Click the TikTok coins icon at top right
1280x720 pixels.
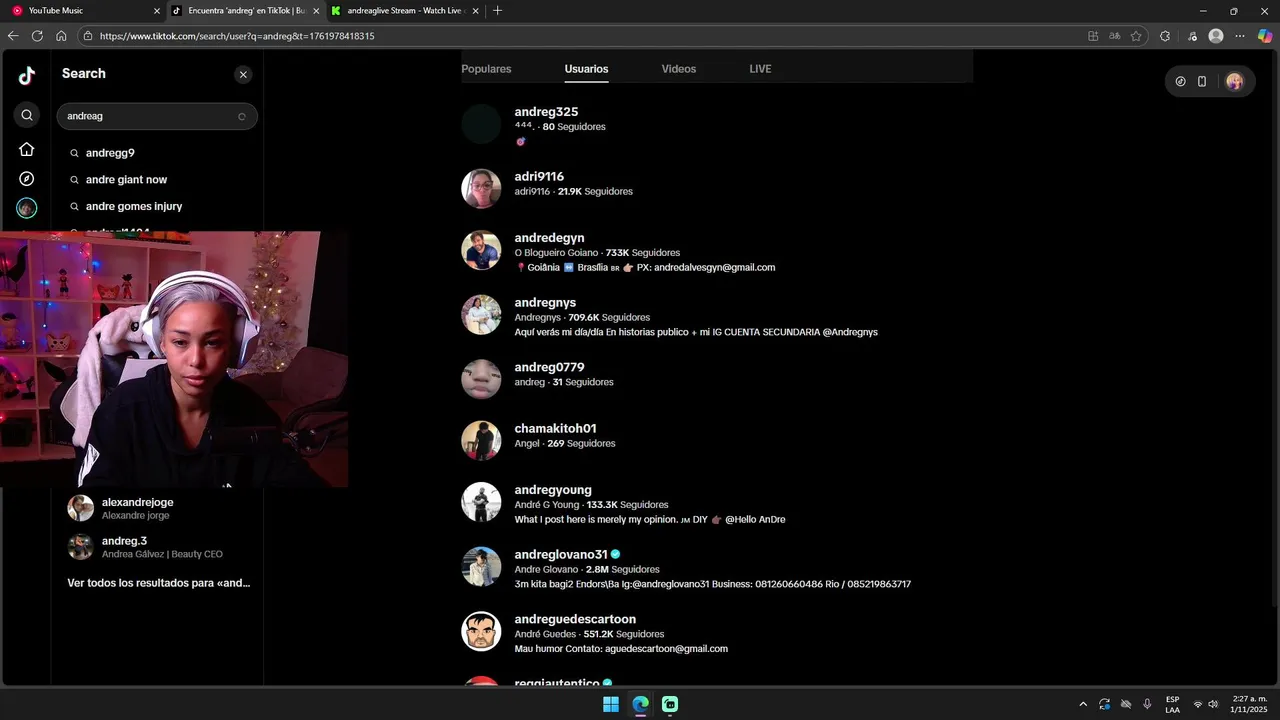[x=1180, y=82]
